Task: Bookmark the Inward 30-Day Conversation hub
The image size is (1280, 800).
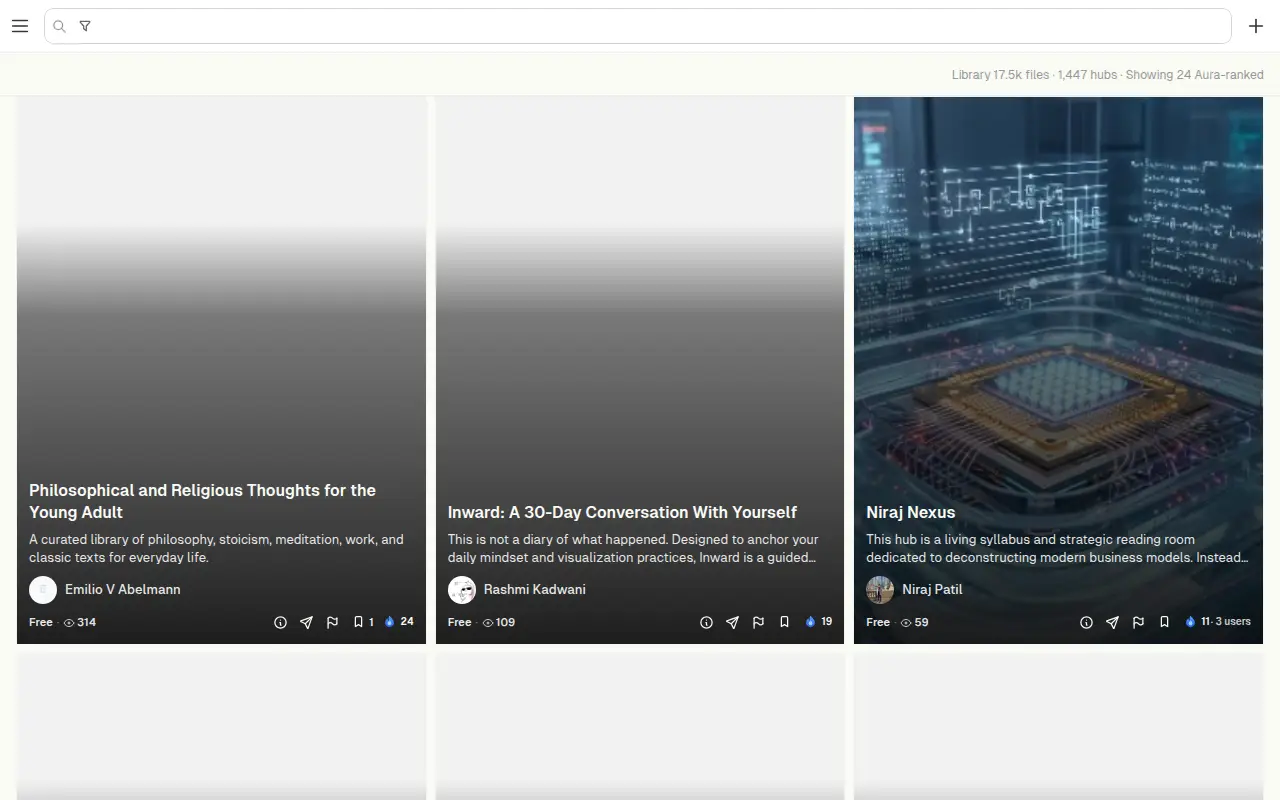Action: point(784,622)
